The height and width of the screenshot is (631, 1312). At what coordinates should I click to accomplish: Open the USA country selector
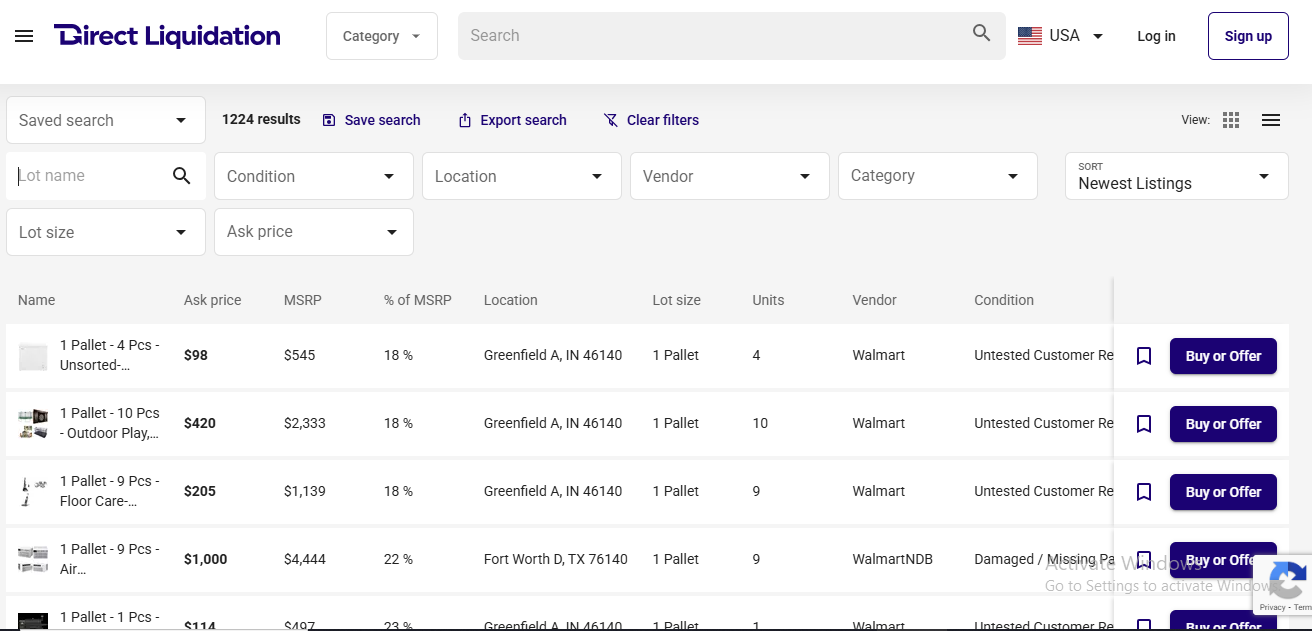pyautogui.click(x=1060, y=36)
